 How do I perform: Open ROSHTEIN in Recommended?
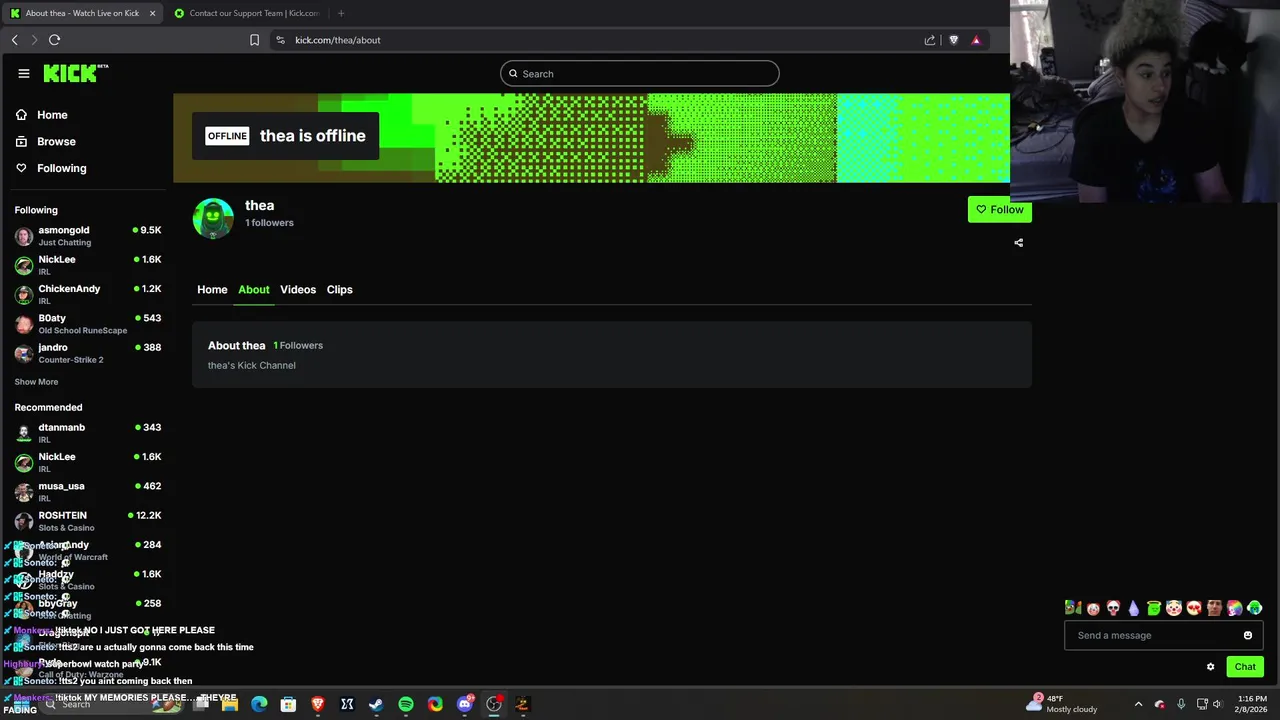(88, 521)
